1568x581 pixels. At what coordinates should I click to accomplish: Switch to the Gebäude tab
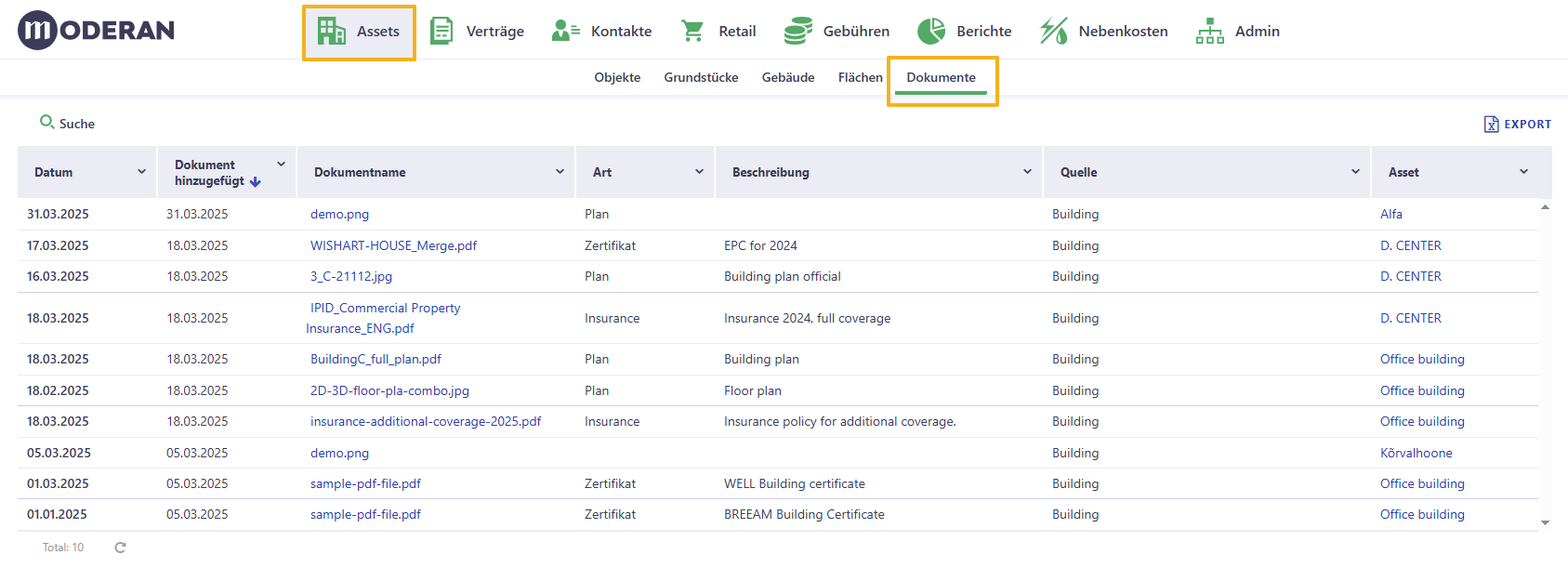click(x=788, y=77)
